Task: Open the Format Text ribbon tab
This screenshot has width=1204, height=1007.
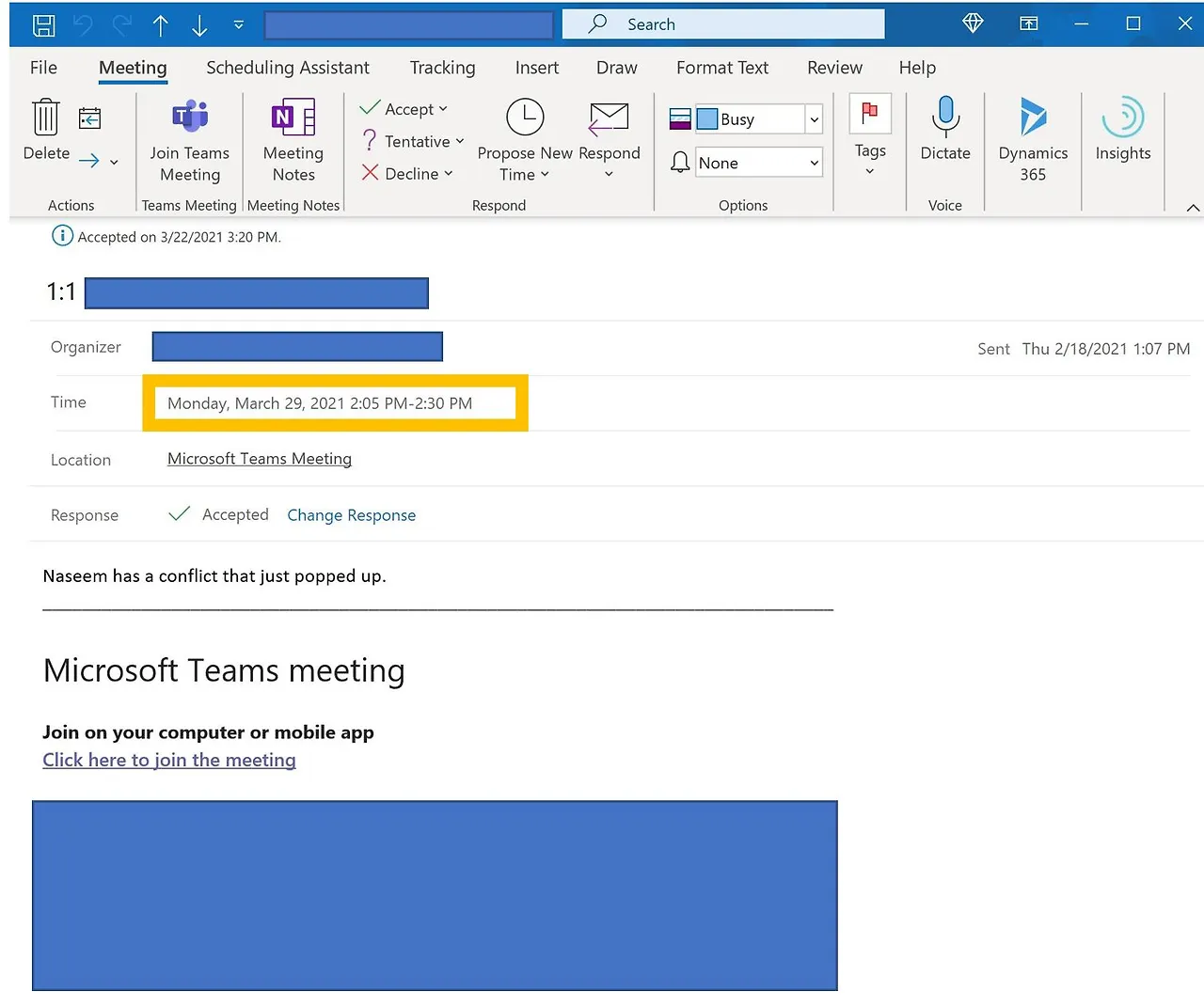Action: click(x=721, y=68)
